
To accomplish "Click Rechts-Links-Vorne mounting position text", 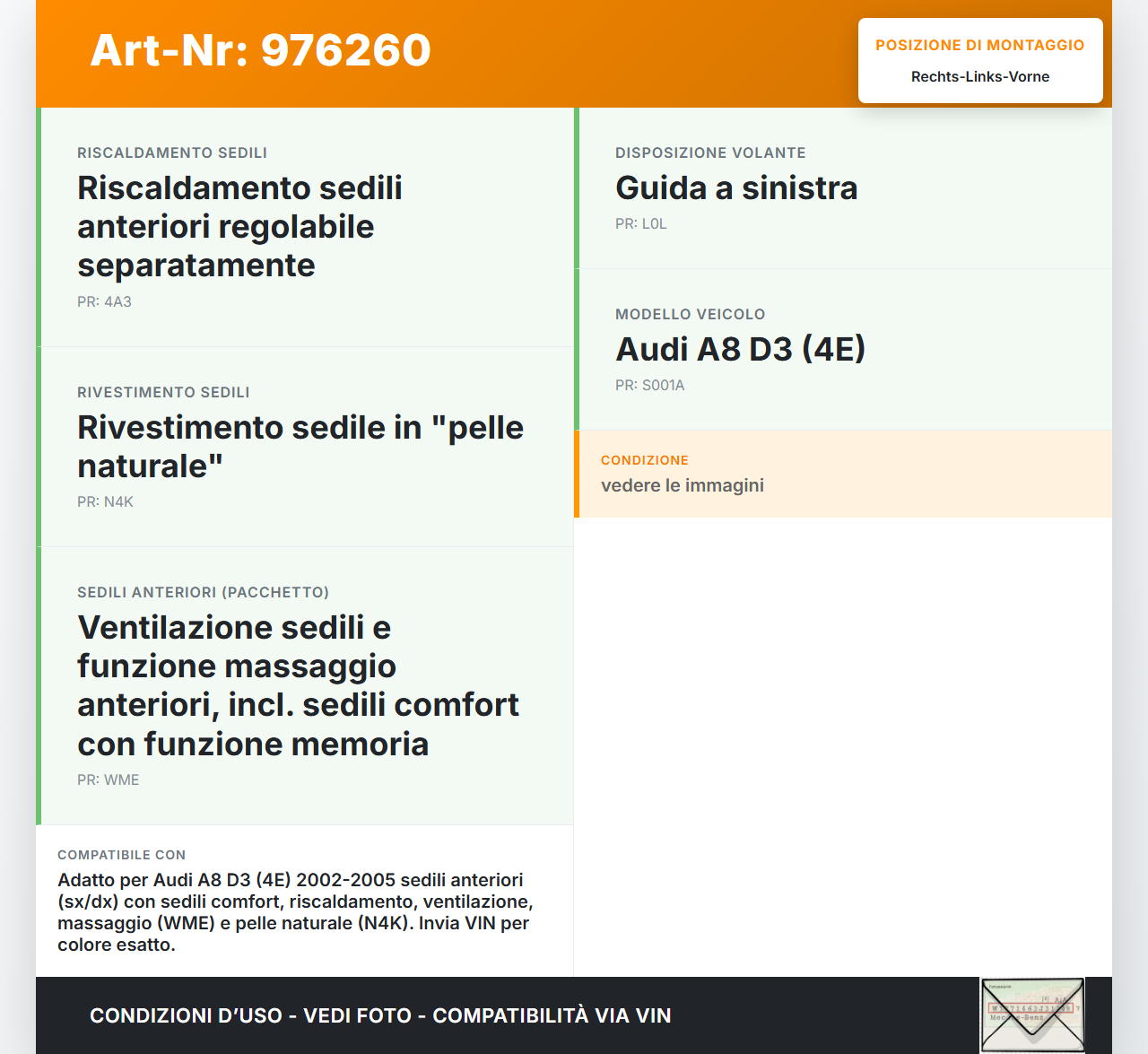I will tap(979, 76).
